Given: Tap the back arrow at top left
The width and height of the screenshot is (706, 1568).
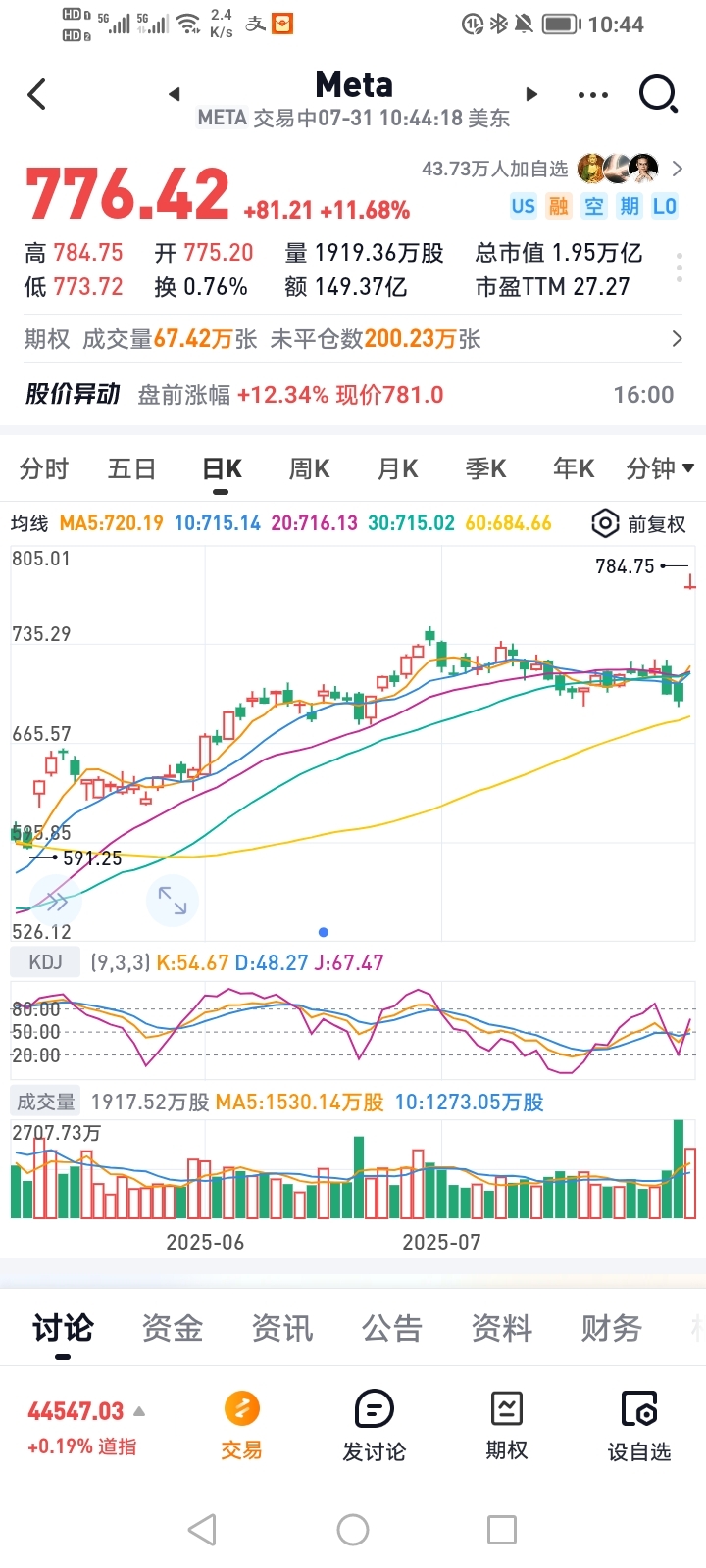Looking at the screenshot, I should point(37,95).
